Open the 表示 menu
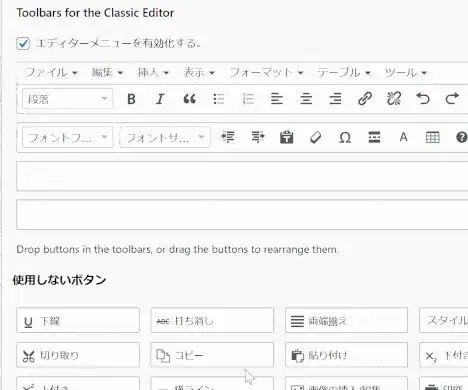 pos(199,72)
